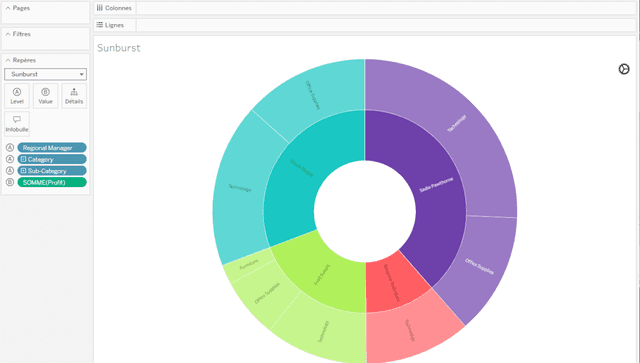Expand the plus icon on Sub-Category pill
640x363 pixels.
point(24,171)
